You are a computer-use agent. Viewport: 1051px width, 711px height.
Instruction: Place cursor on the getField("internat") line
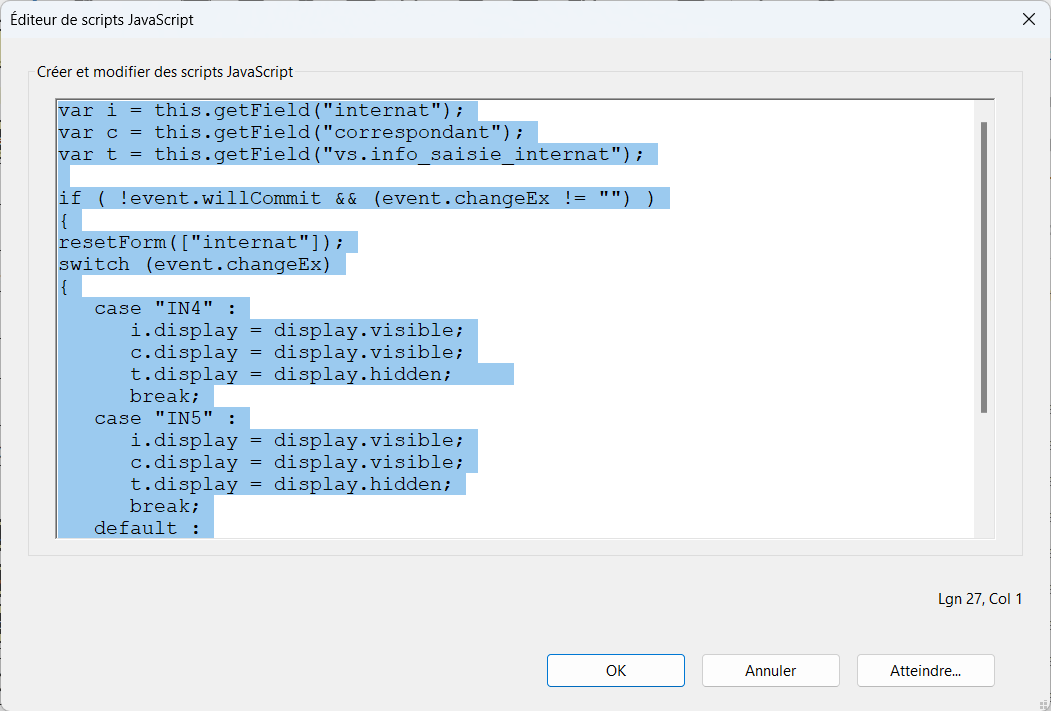pos(261,110)
